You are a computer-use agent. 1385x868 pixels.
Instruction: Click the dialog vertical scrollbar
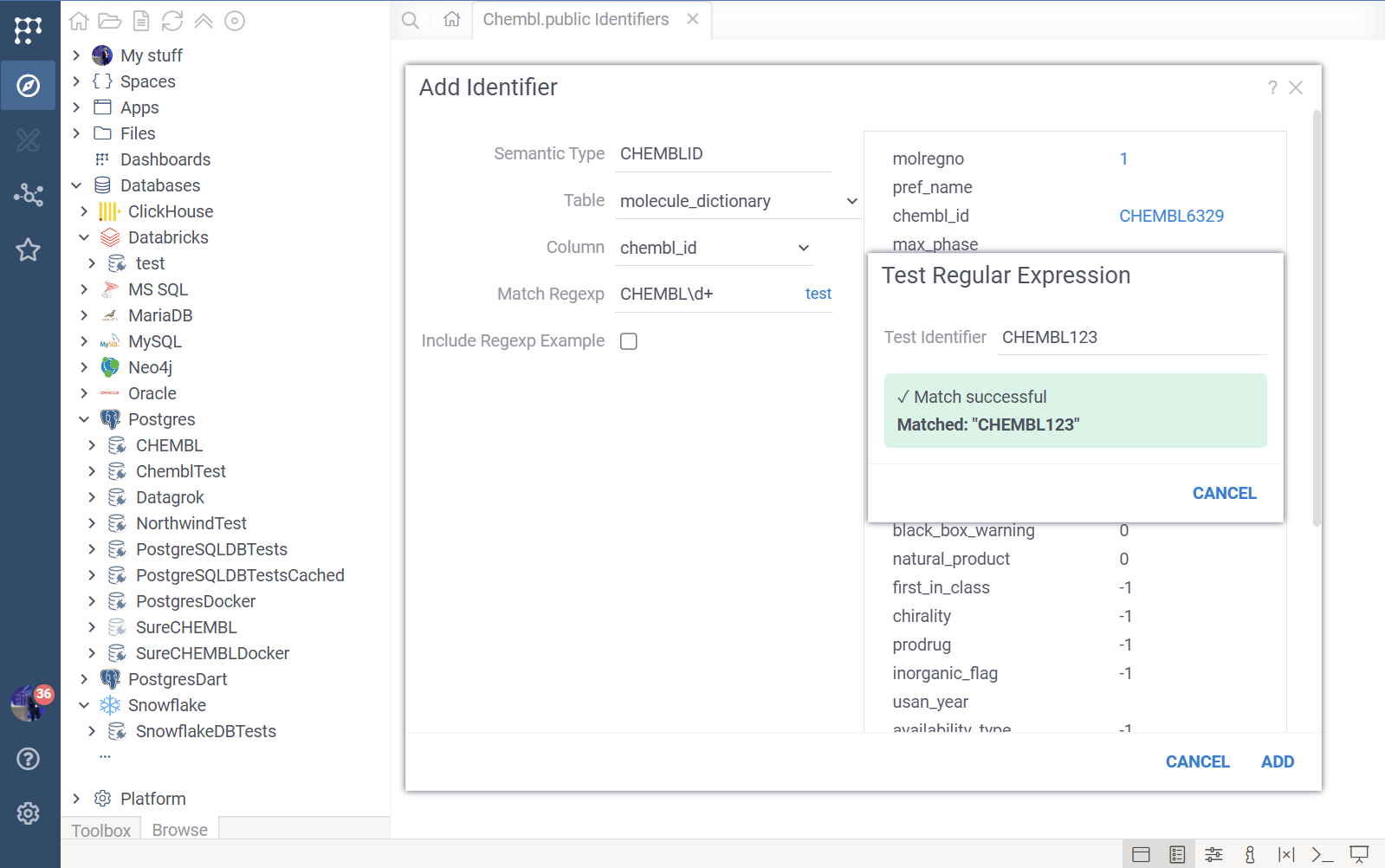(x=1317, y=318)
